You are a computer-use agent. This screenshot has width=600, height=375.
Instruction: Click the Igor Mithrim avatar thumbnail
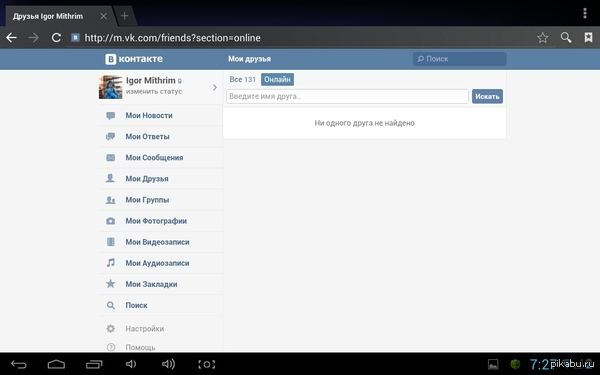point(111,87)
